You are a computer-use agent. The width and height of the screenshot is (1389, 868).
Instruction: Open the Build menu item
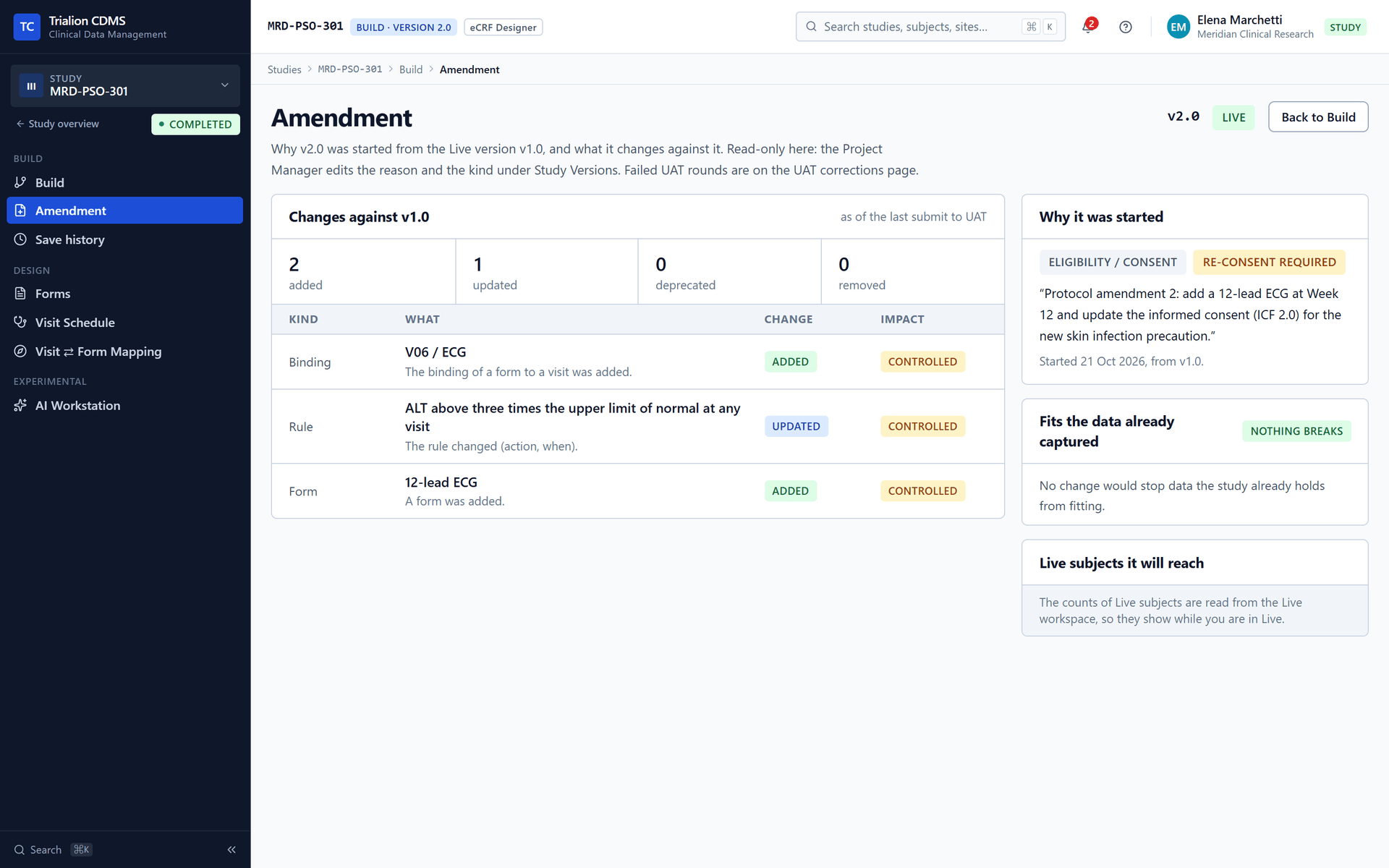point(124,182)
